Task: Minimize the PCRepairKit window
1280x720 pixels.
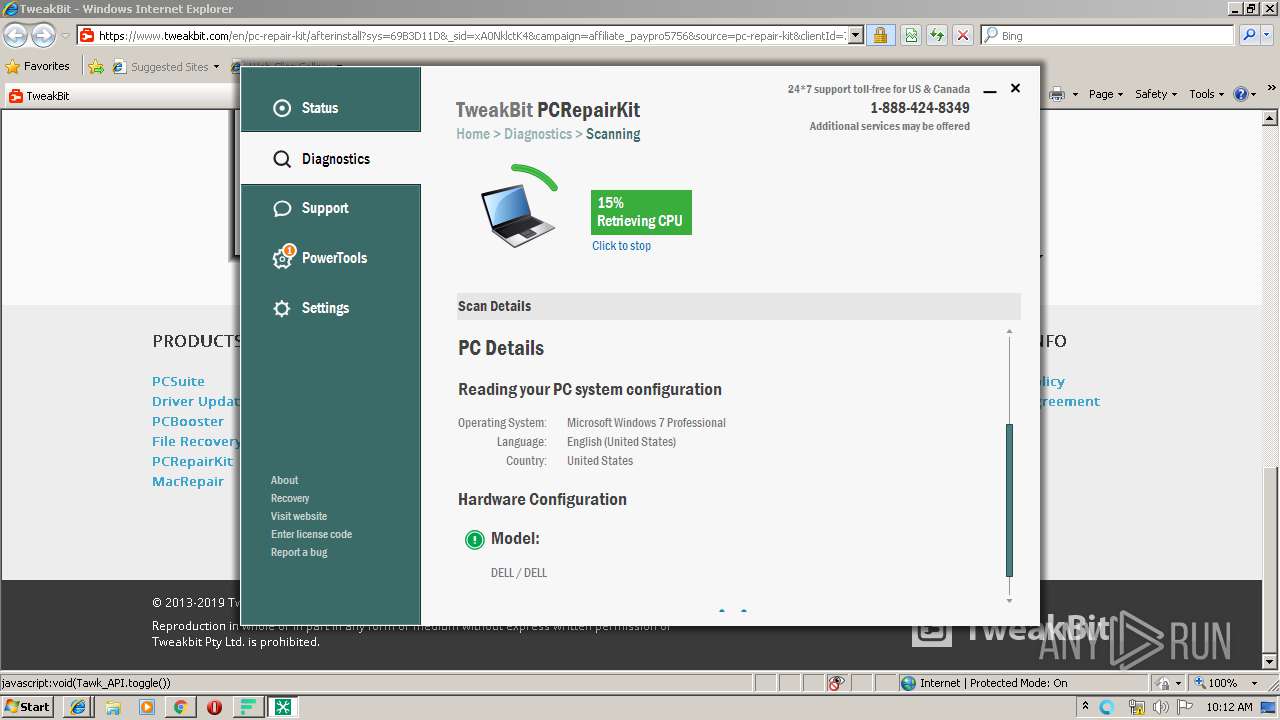Action: point(990,90)
